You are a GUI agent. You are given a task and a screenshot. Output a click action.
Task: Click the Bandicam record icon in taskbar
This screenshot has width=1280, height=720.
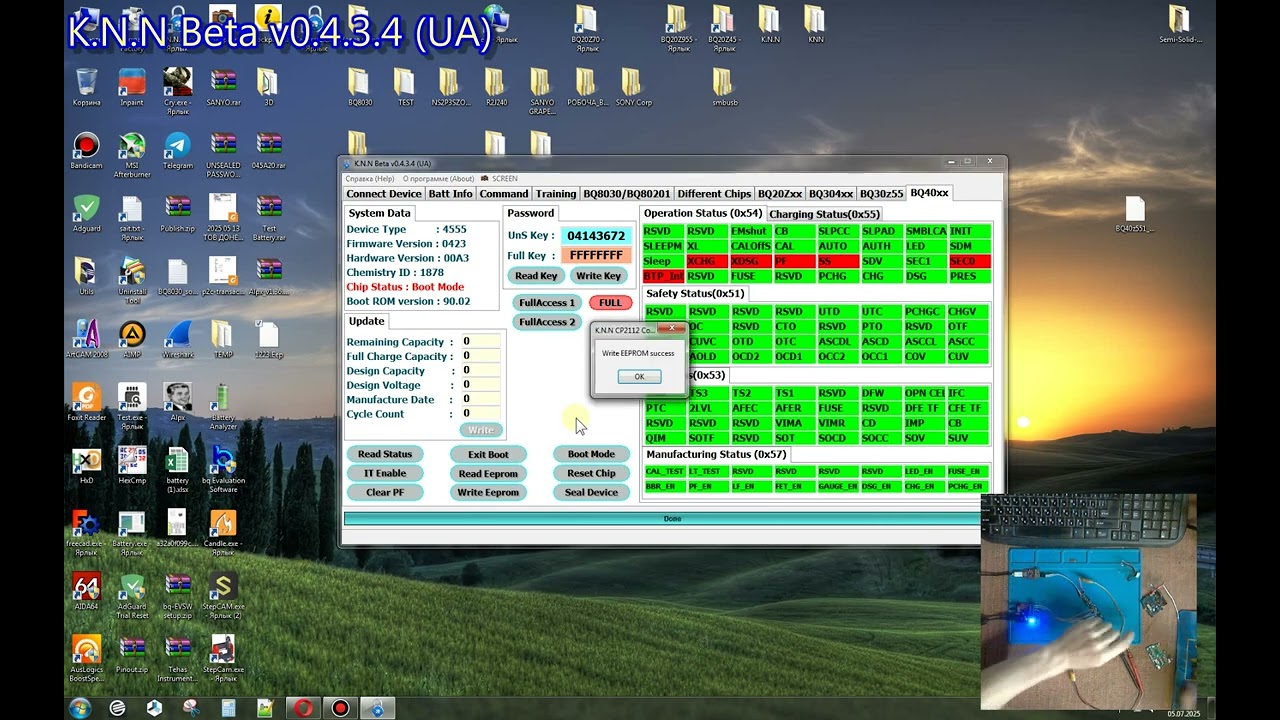tap(340, 708)
